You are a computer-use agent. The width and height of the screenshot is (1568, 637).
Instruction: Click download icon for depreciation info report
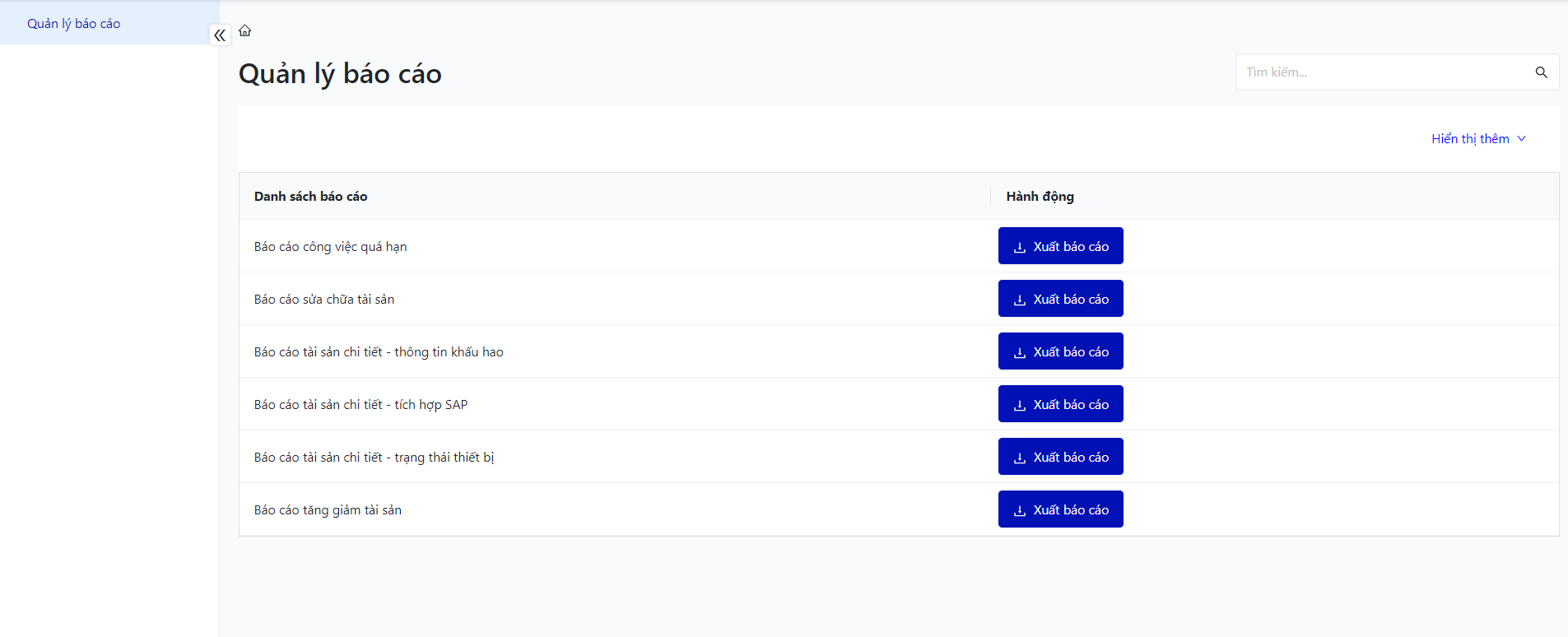tap(1020, 352)
